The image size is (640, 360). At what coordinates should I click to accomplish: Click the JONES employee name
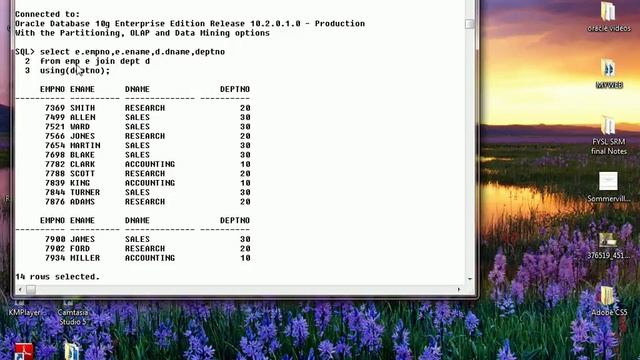(82, 136)
